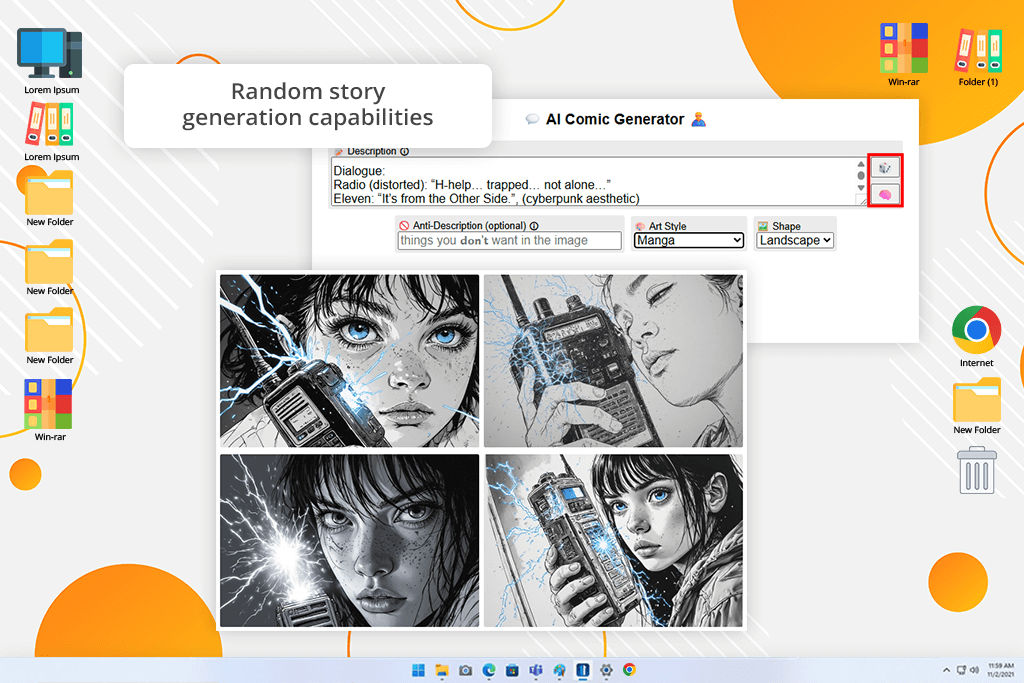Open the Win-rar icon on left side
Viewport: 1024px width, 683px height.
pyautogui.click(x=49, y=410)
